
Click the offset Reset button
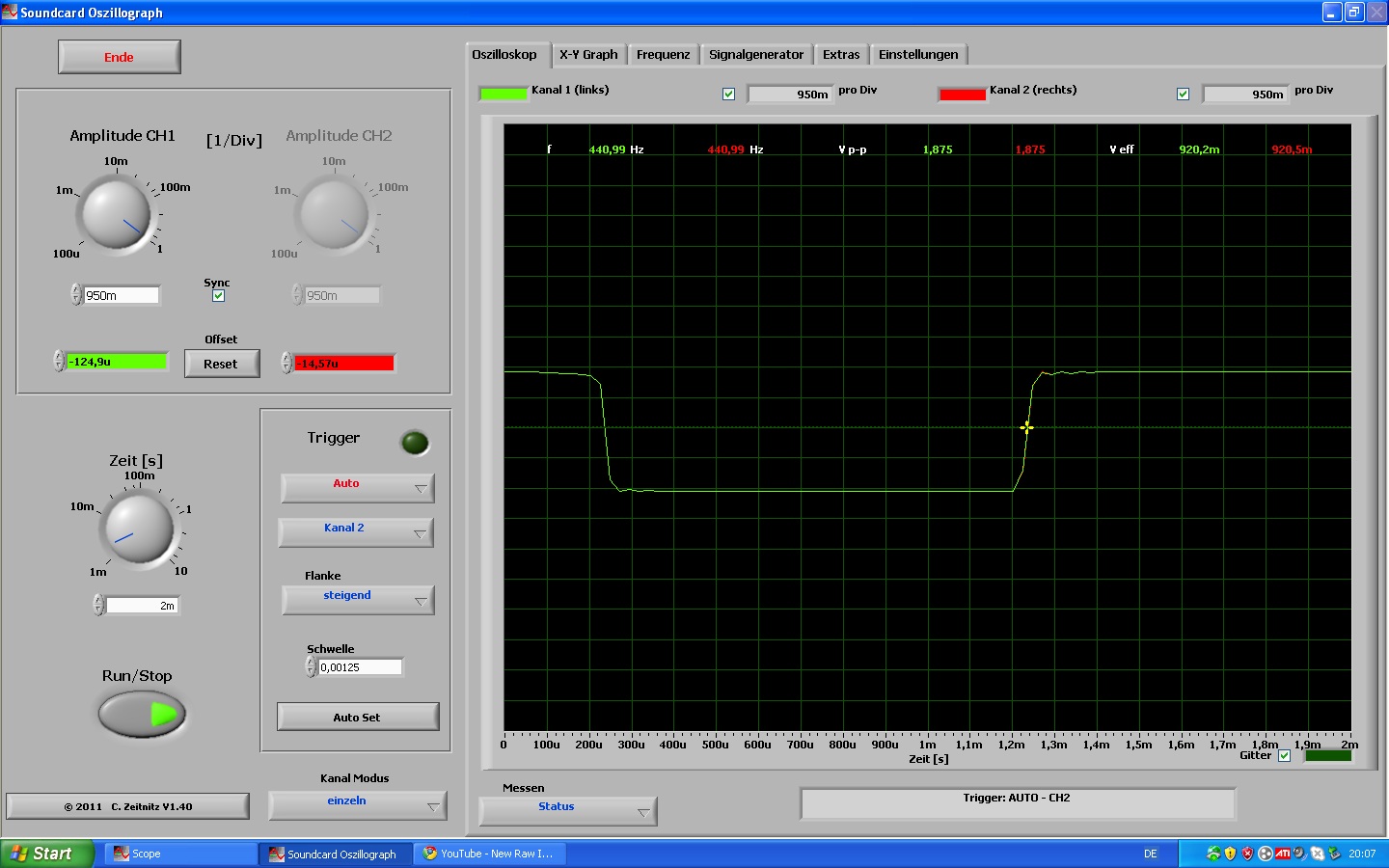(x=222, y=364)
